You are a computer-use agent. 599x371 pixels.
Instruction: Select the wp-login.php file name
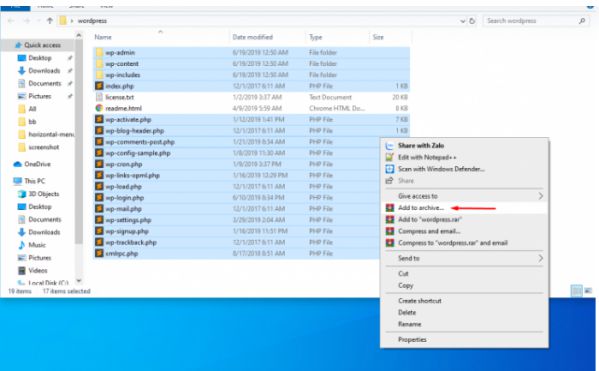(x=125, y=198)
